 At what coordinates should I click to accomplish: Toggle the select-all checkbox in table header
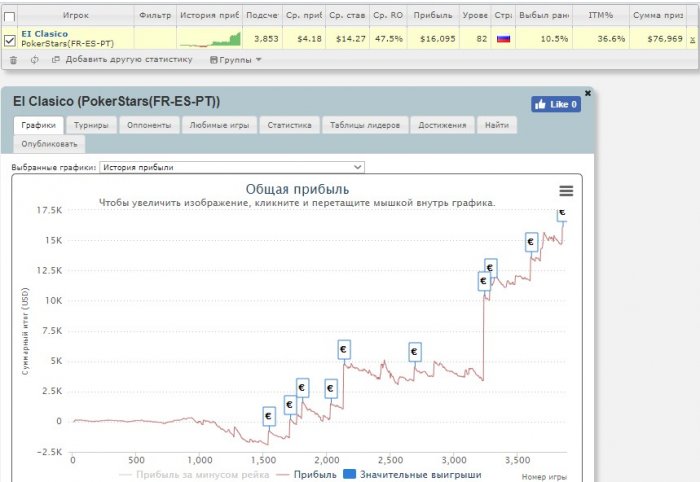pyautogui.click(x=9, y=17)
